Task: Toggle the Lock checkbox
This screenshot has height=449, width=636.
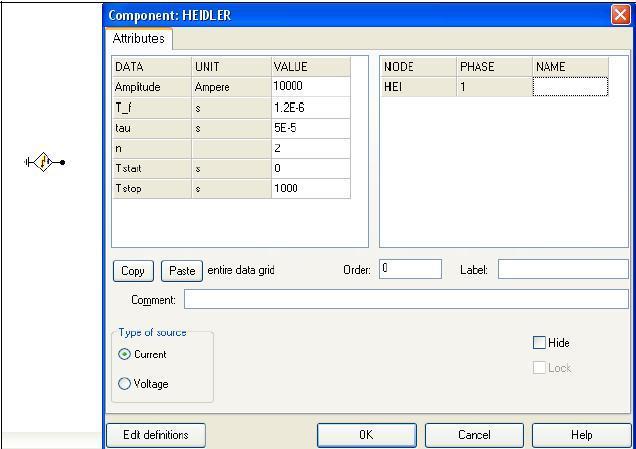Action: [539, 368]
